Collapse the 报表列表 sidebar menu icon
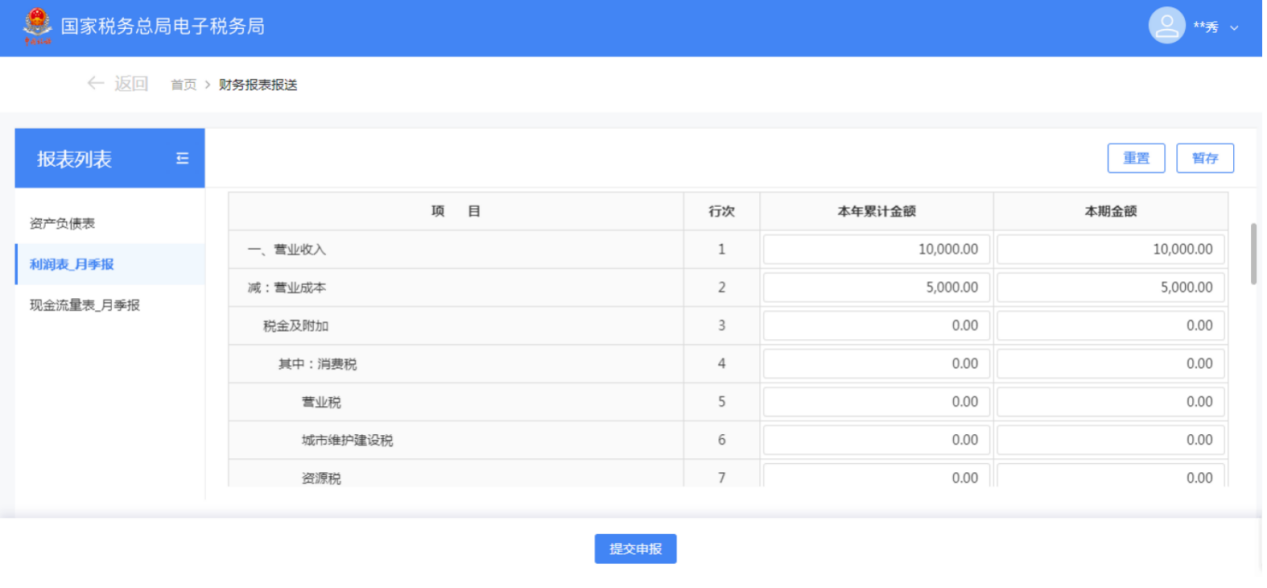The image size is (1267, 588). point(182,158)
